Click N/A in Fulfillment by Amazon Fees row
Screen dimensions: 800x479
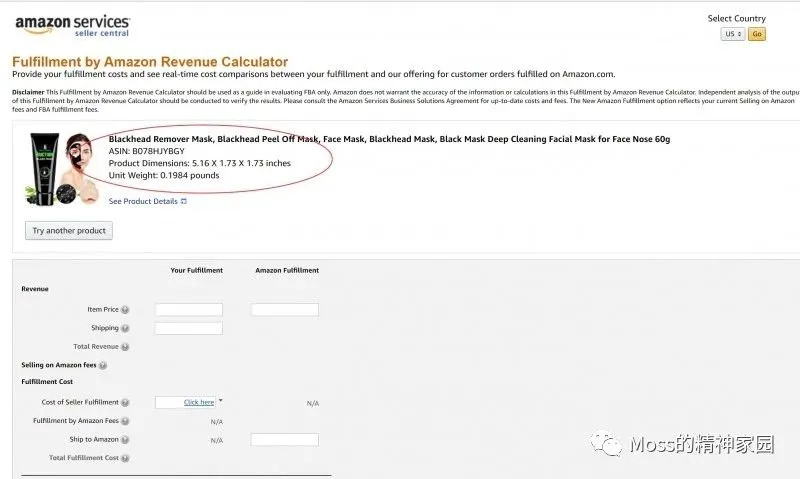217,422
